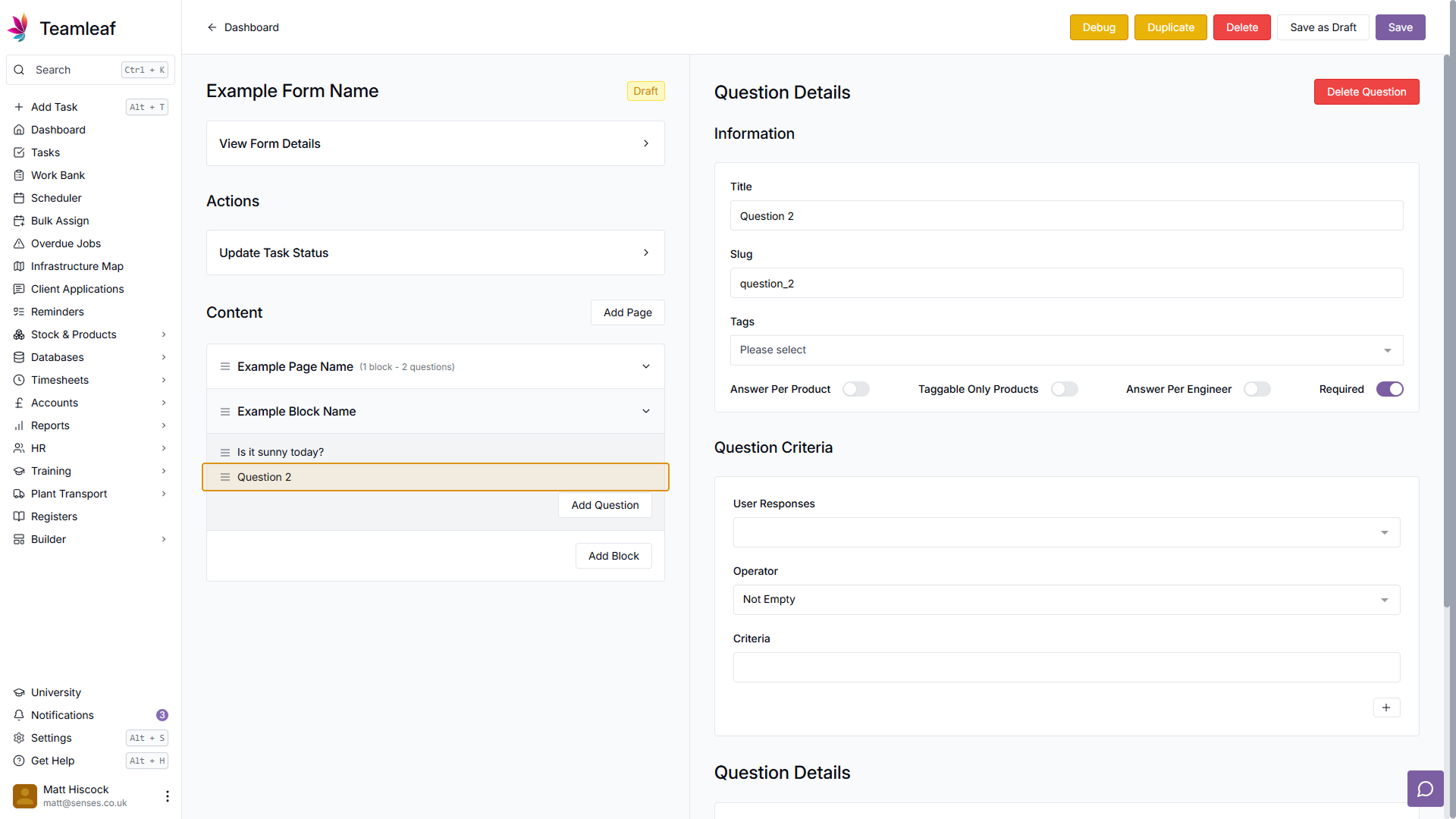Click the Delete Question button
Image resolution: width=1456 pixels, height=819 pixels.
tap(1366, 92)
